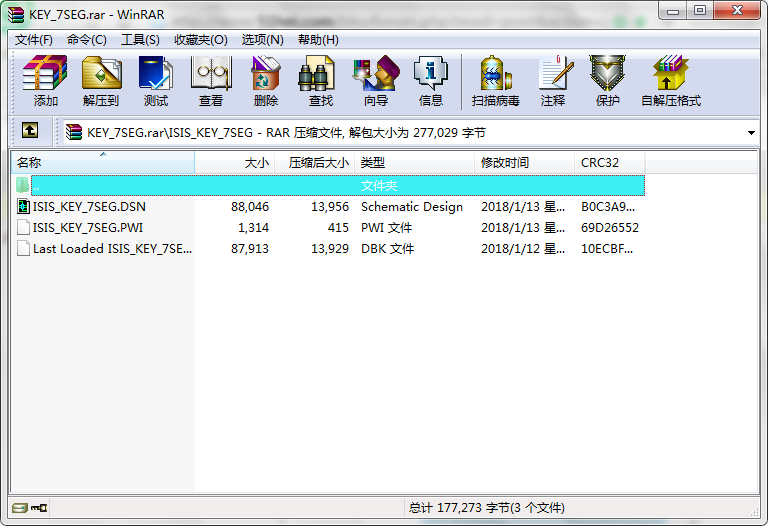Open the 文件(F) menu

pos(34,40)
